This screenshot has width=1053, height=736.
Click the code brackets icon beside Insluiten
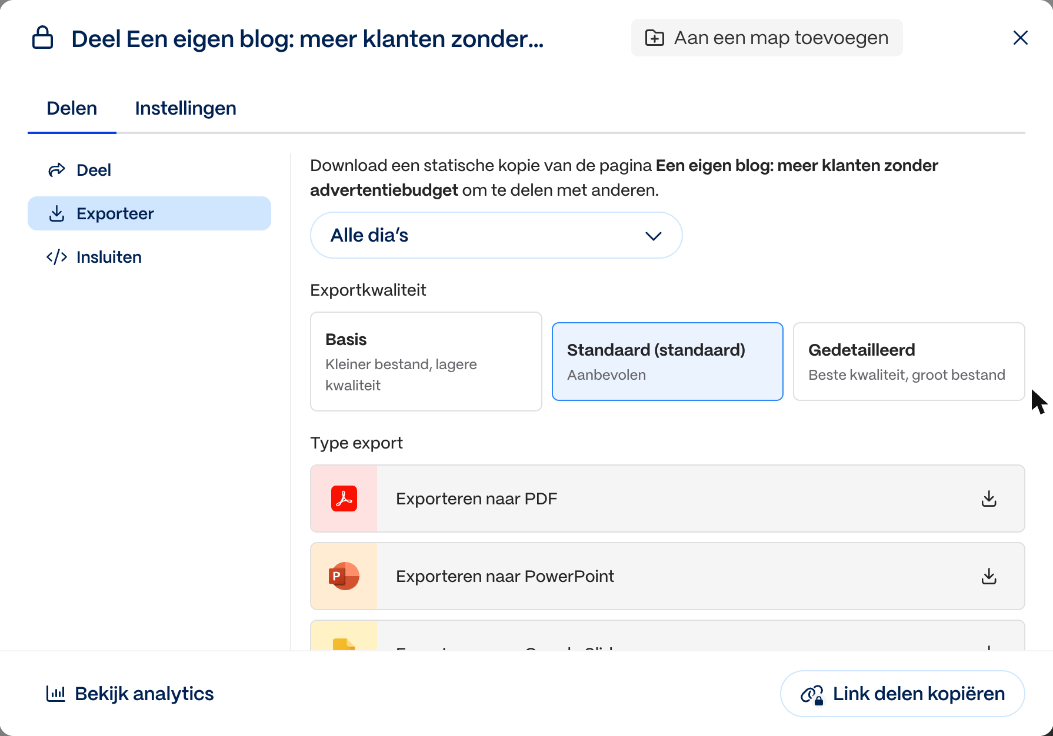[x=56, y=257]
